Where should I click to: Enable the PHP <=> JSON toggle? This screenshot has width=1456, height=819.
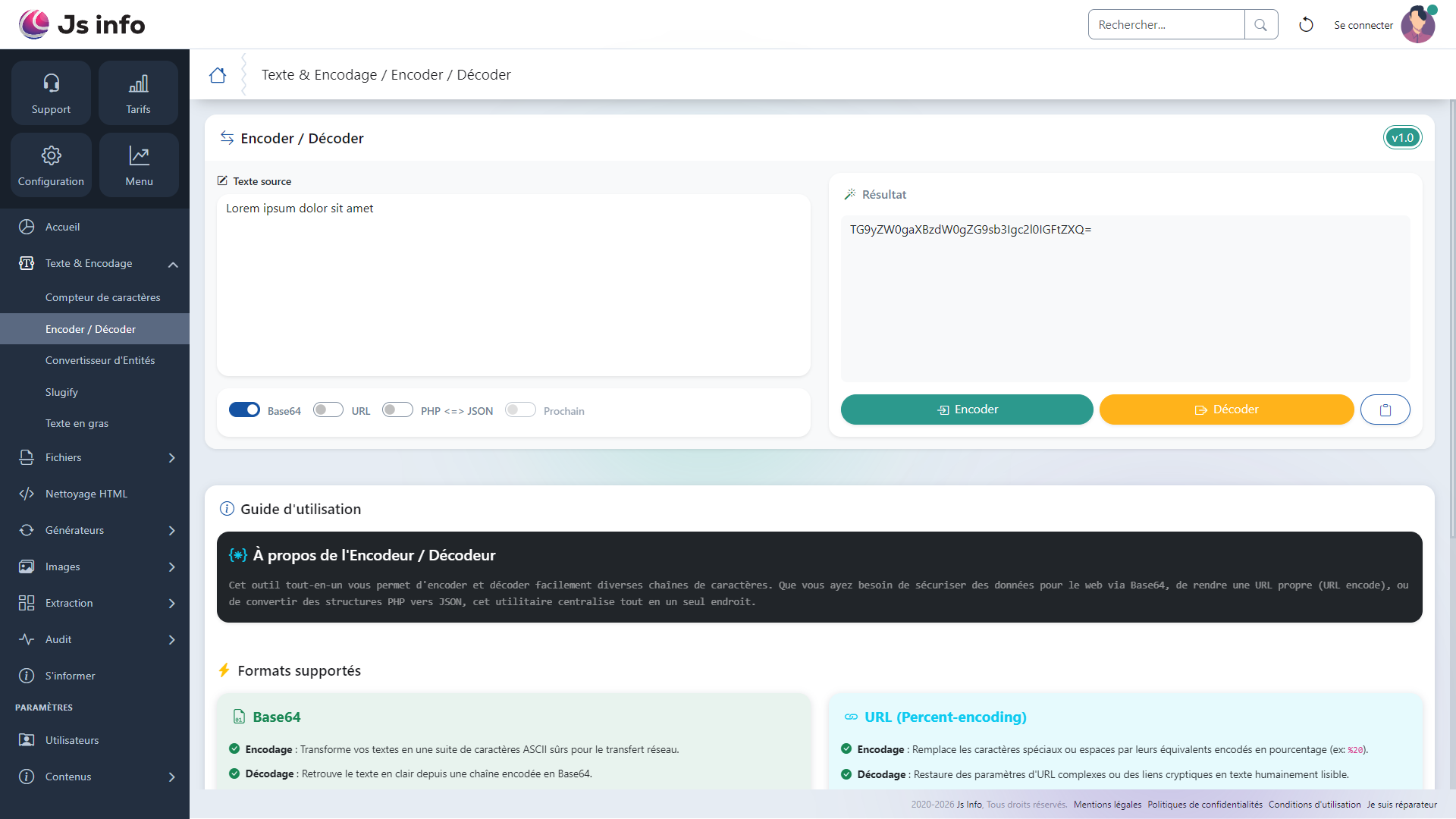click(397, 409)
